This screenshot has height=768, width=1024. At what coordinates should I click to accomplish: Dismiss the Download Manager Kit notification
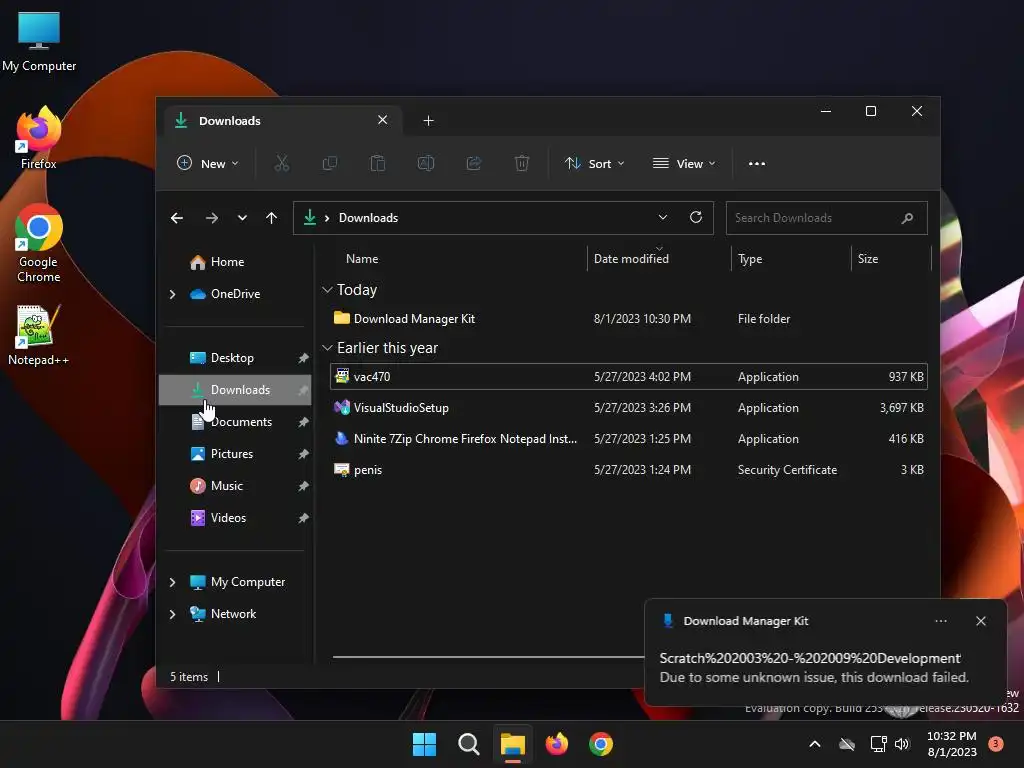tap(981, 621)
